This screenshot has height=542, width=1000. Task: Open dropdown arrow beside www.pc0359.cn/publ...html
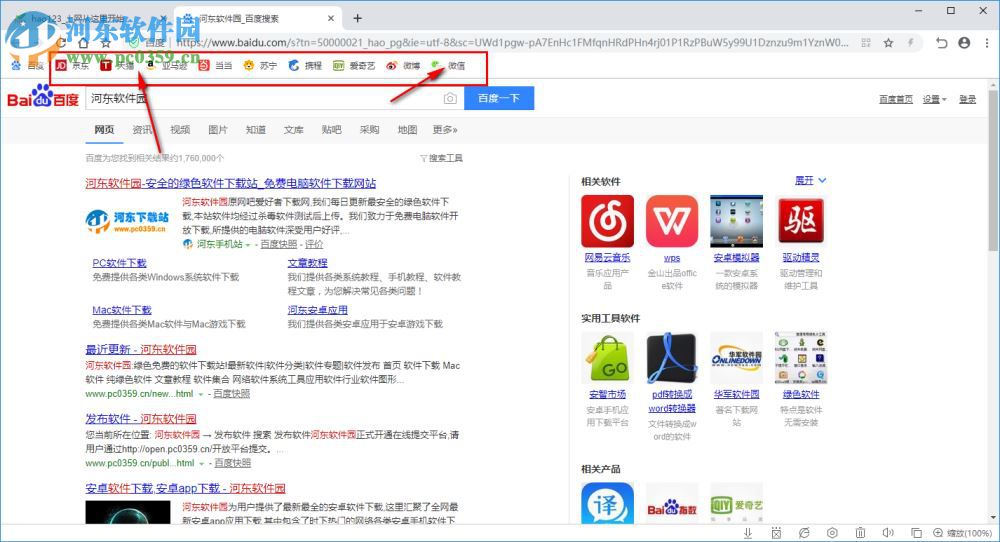pyautogui.click(x=202, y=464)
